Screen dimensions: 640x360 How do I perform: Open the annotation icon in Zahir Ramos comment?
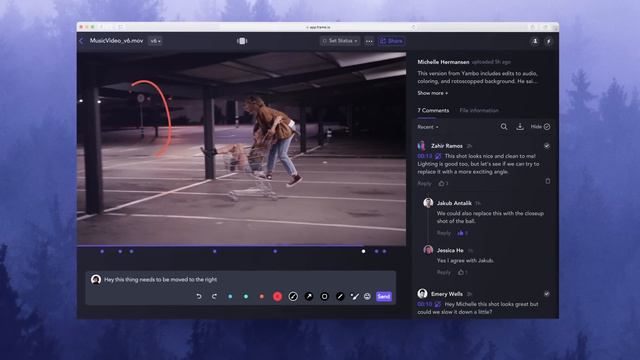(438, 156)
